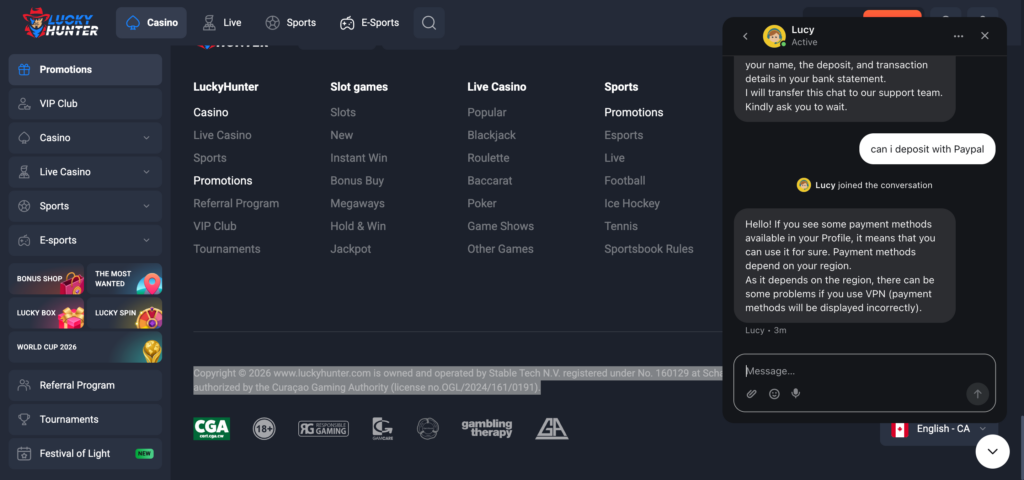
Task: Open Lucky Spin tile
Action: (125, 313)
